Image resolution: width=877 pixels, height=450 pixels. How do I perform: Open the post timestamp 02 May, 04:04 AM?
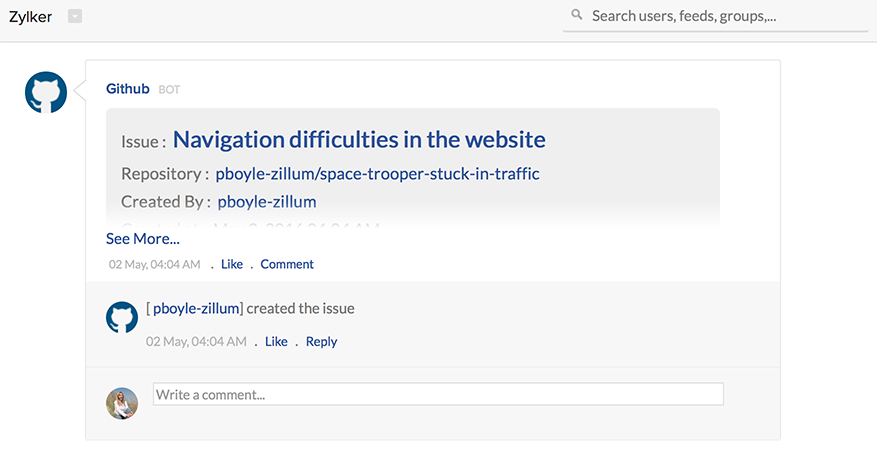click(154, 264)
